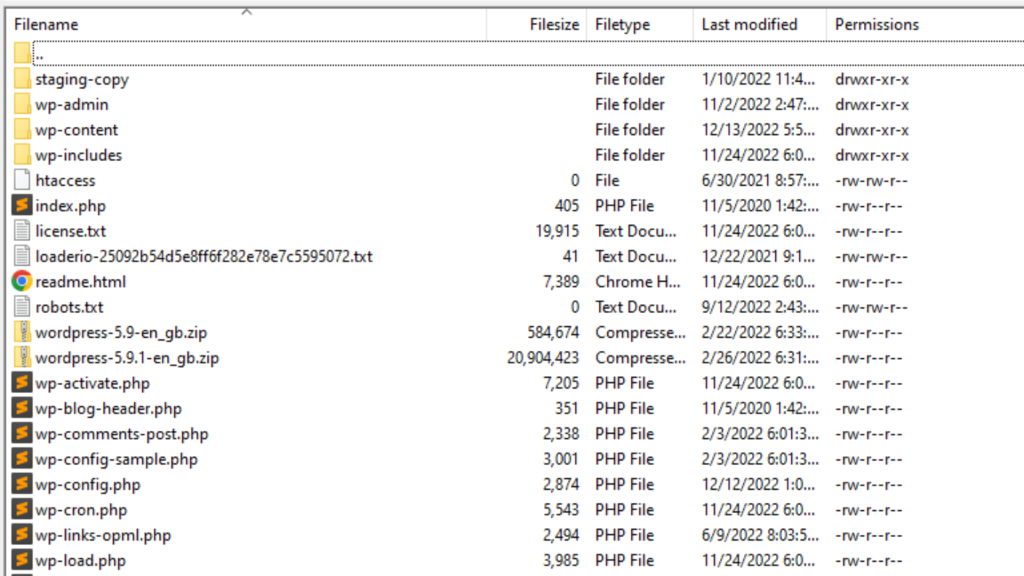Sort by the Last modified column header

[749, 25]
